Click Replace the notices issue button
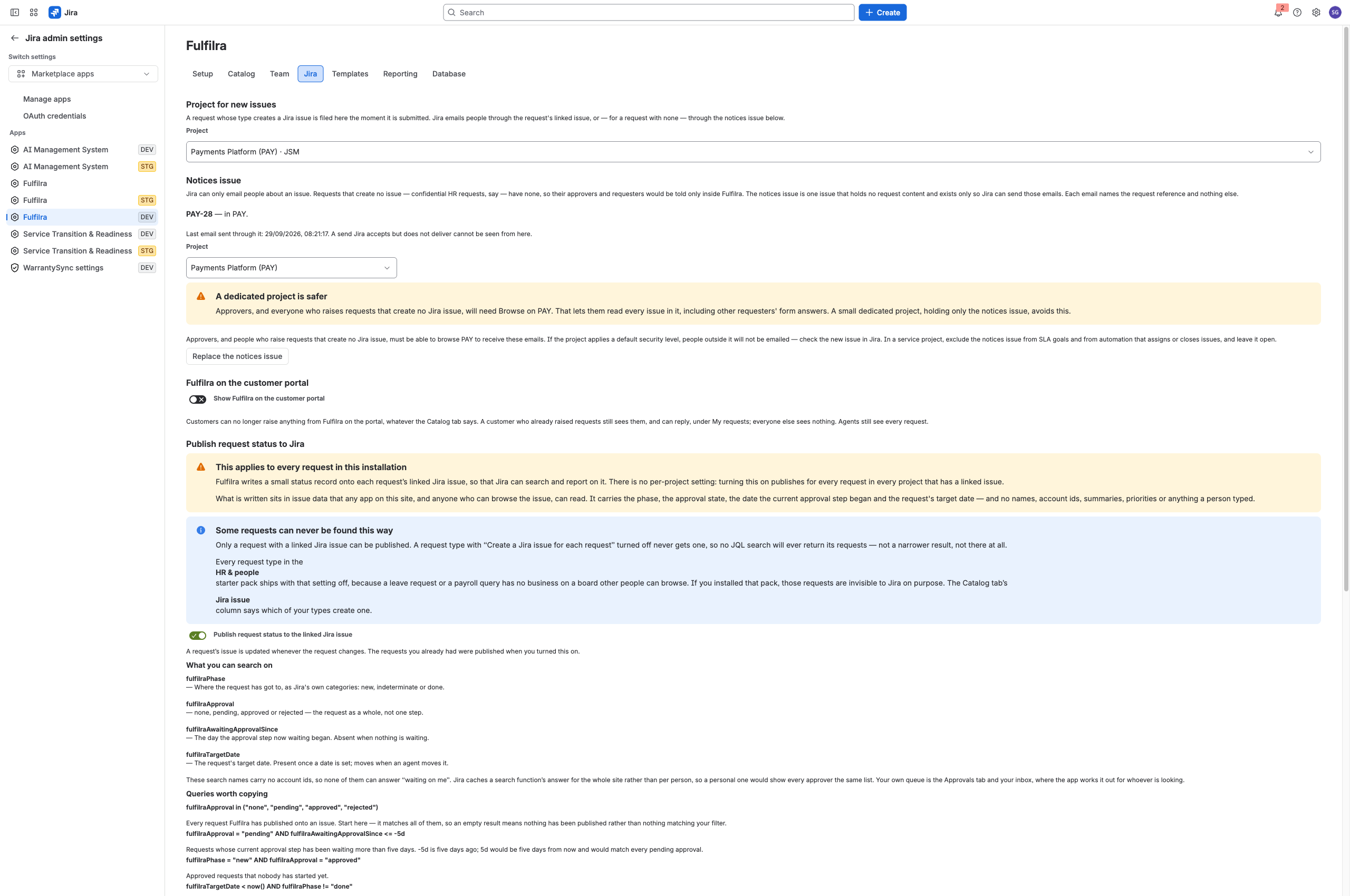This screenshot has height=896, width=1350. click(x=237, y=357)
